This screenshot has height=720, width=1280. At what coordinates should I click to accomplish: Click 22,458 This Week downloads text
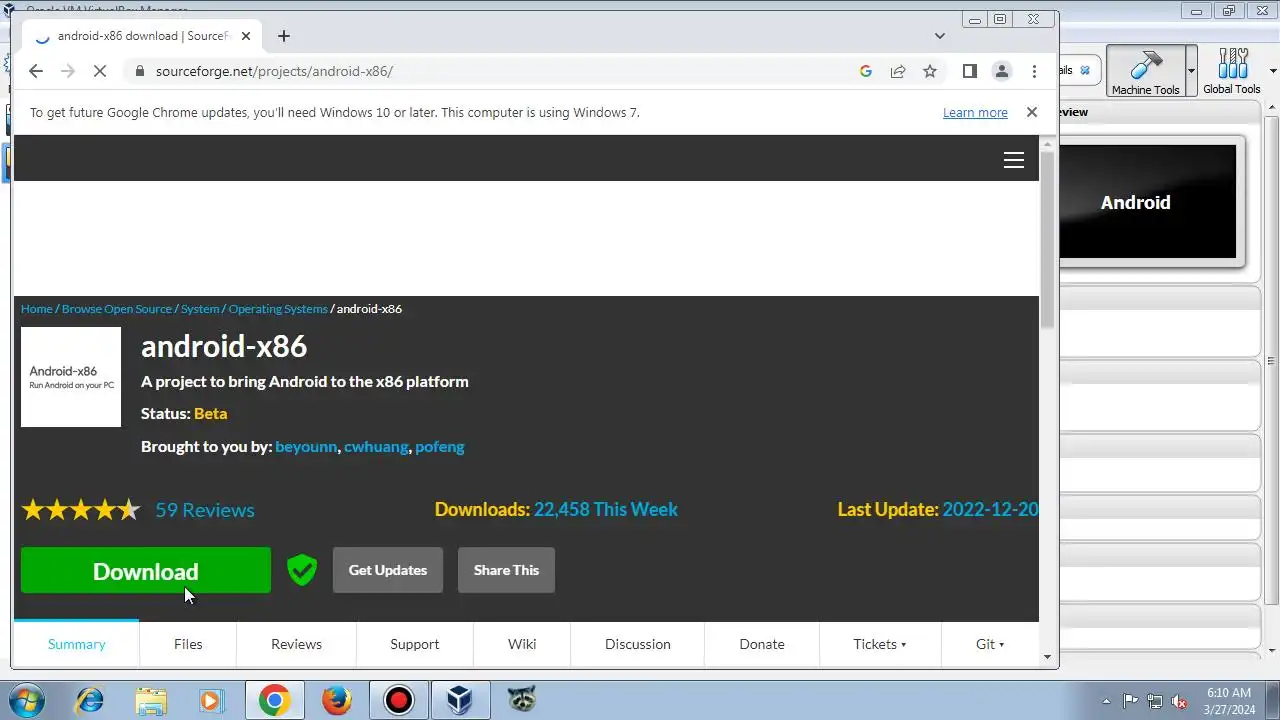pyautogui.click(x=606, y=510)
